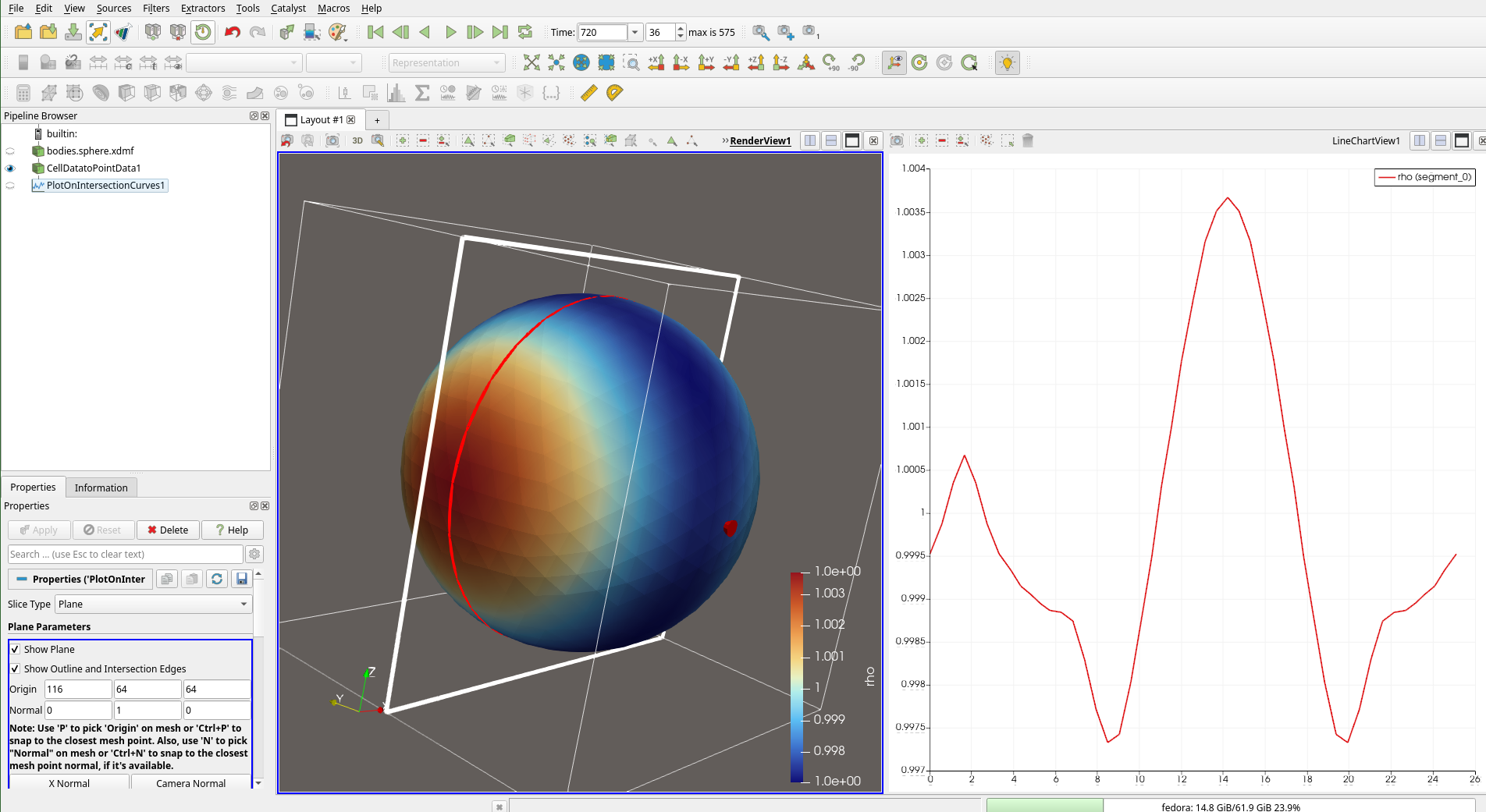Click the Camera Normal button
The image size is (1486, 812).
(190, 783)
